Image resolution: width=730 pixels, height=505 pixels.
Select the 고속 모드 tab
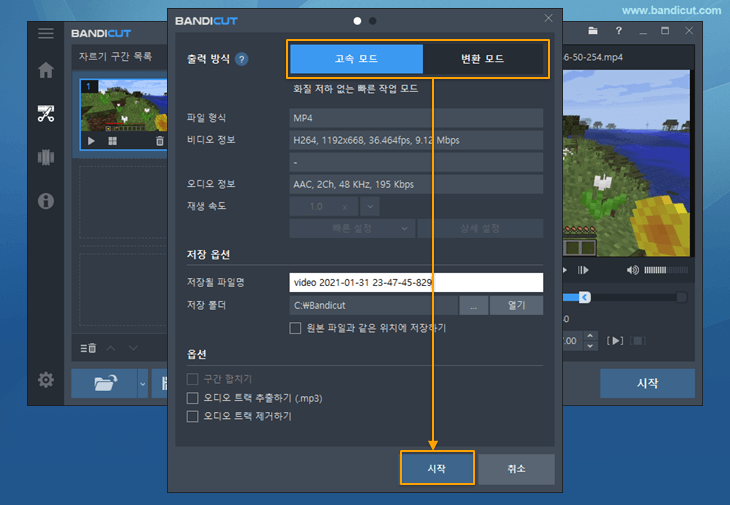(x=356, y=59)
